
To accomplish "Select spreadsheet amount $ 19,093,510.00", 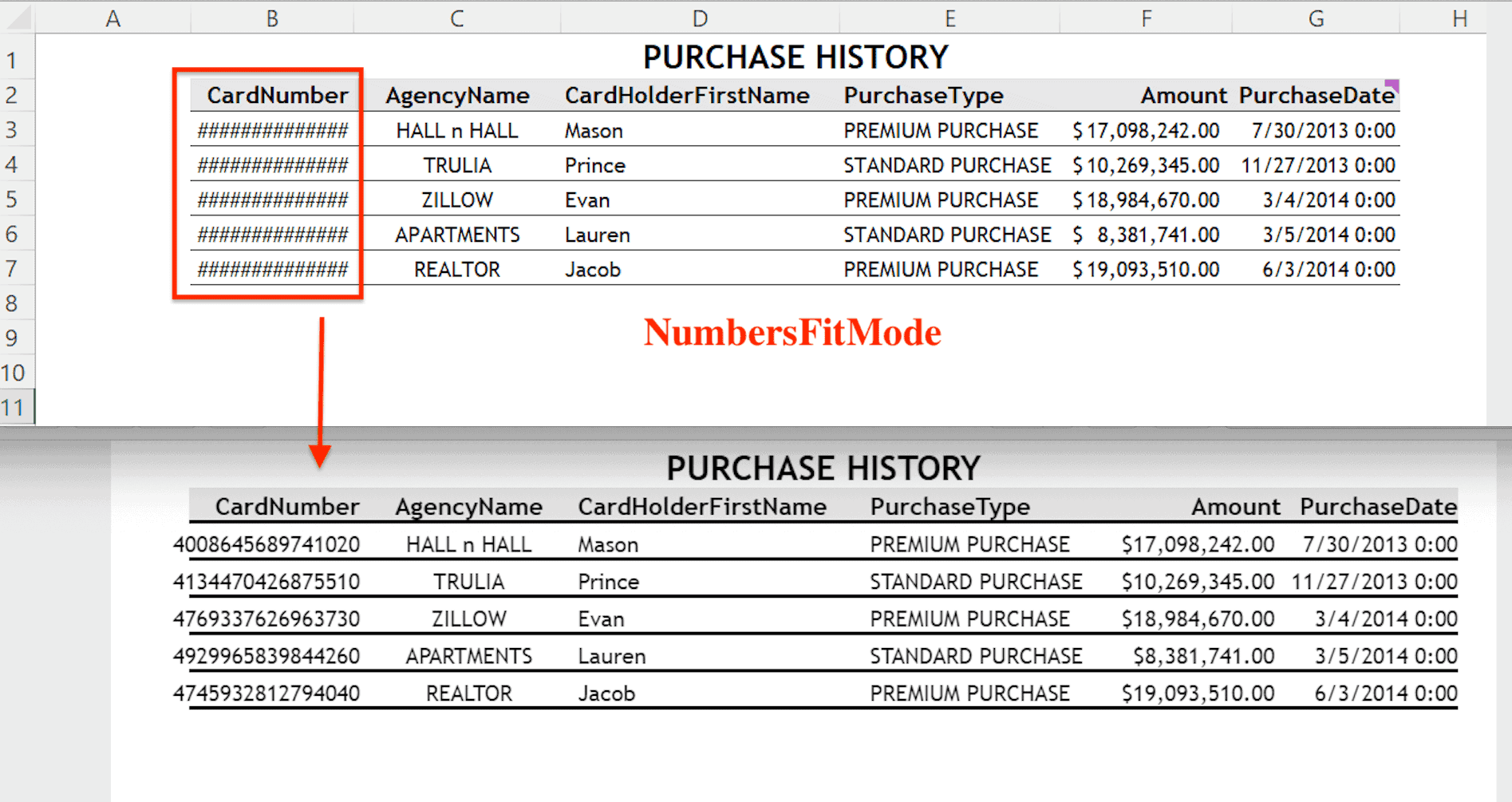I will pos(1146,269).
